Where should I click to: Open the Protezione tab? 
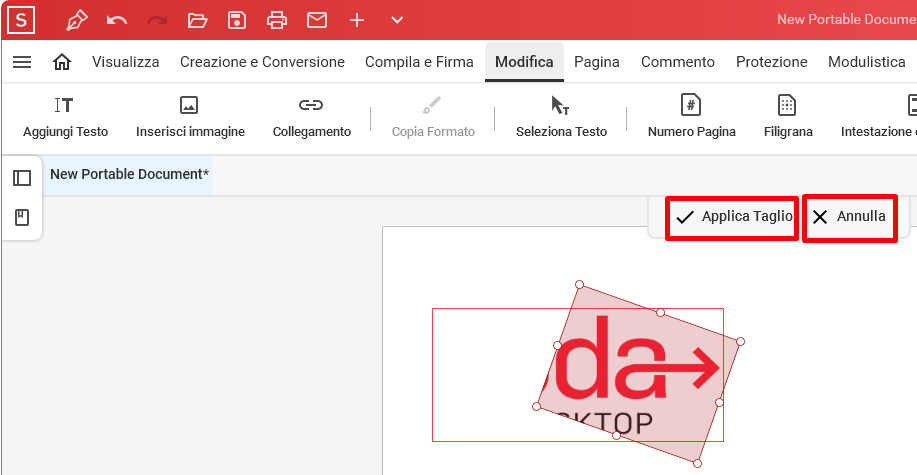pos(771,62)
